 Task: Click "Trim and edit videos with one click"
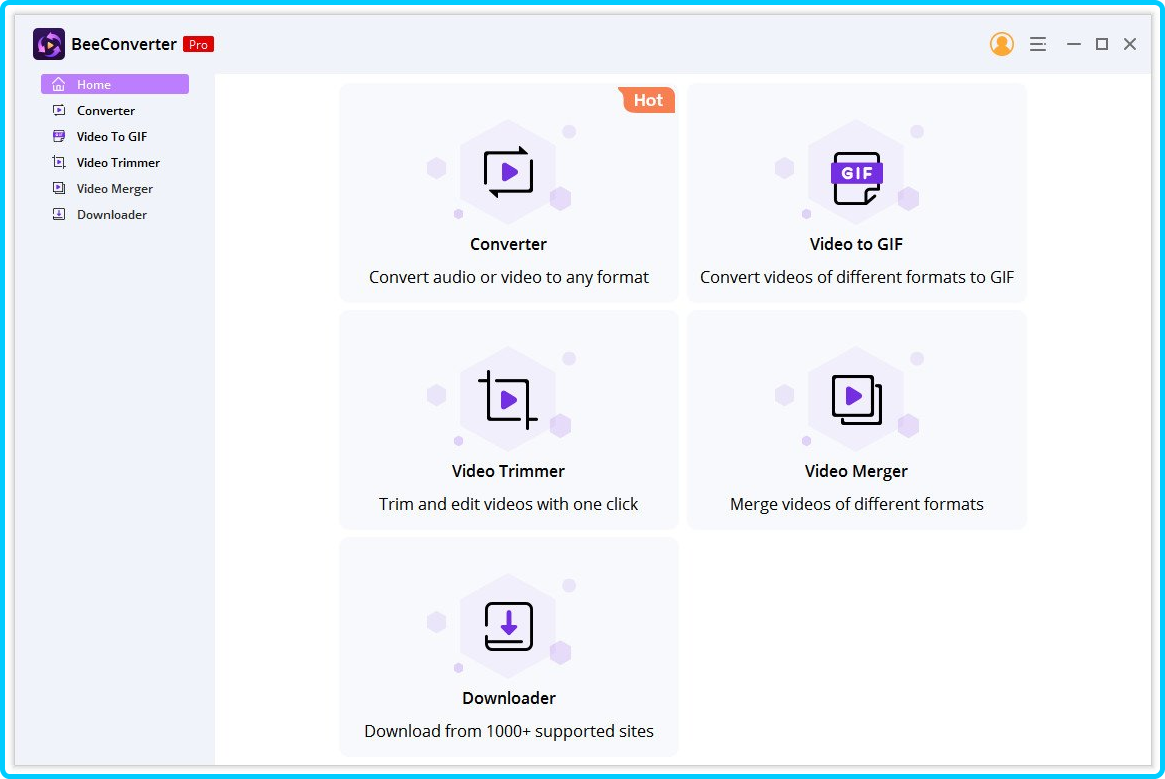pos(508,504)
